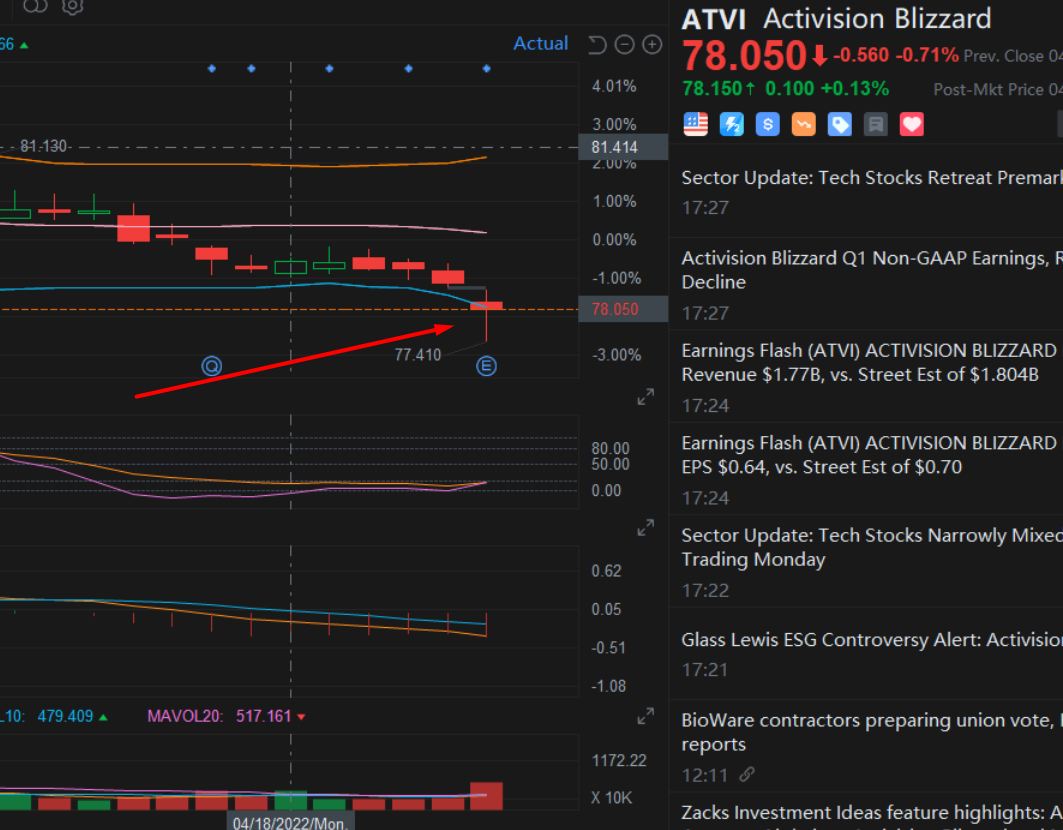This screenshot has height=830, width=1063.
Task: Click the blue lightning icon
Action: coord(731,124)
